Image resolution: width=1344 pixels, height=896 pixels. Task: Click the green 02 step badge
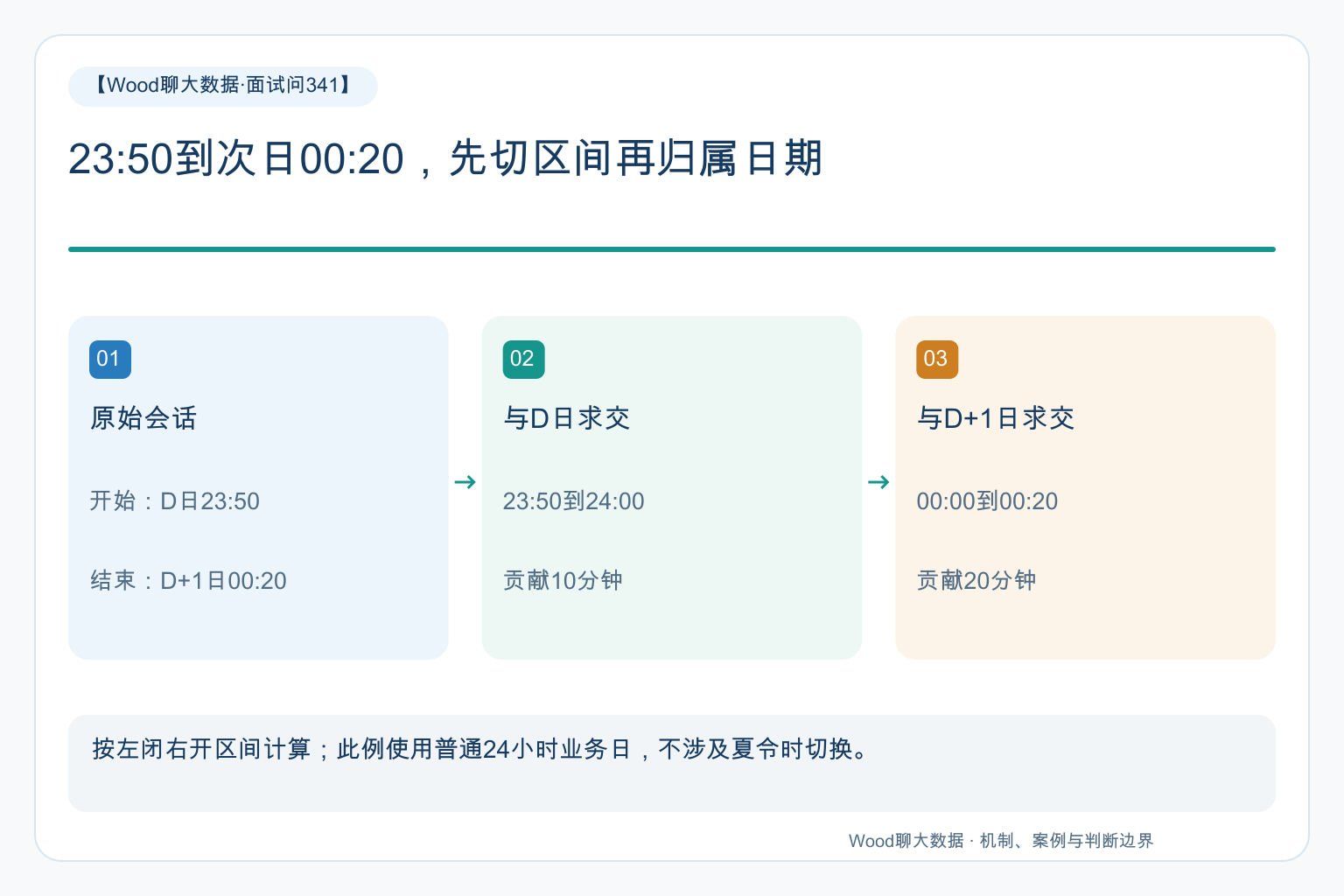tap(523, 360)
